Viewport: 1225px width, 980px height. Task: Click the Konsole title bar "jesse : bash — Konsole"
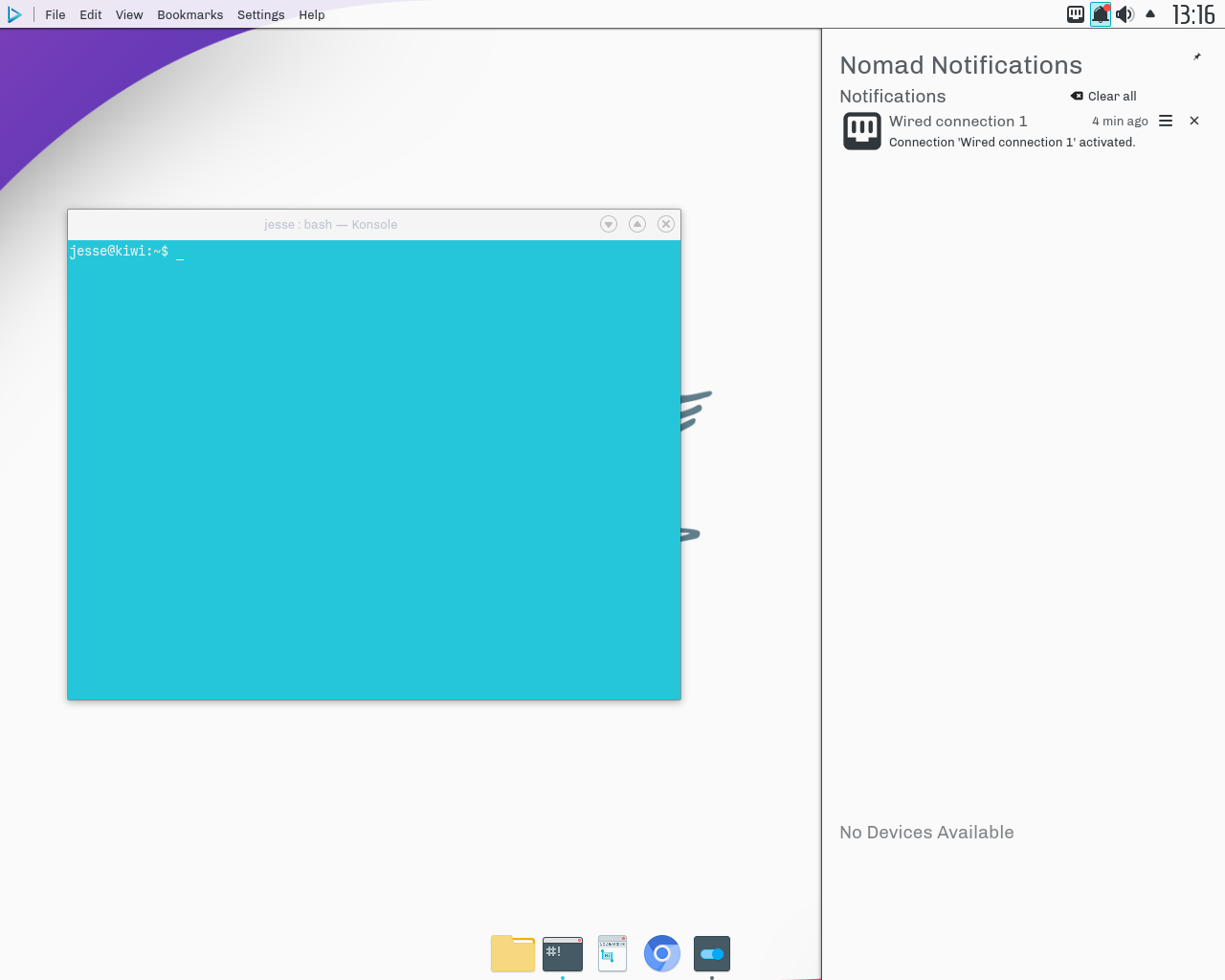pyautogui.click(x=331, y=224)
